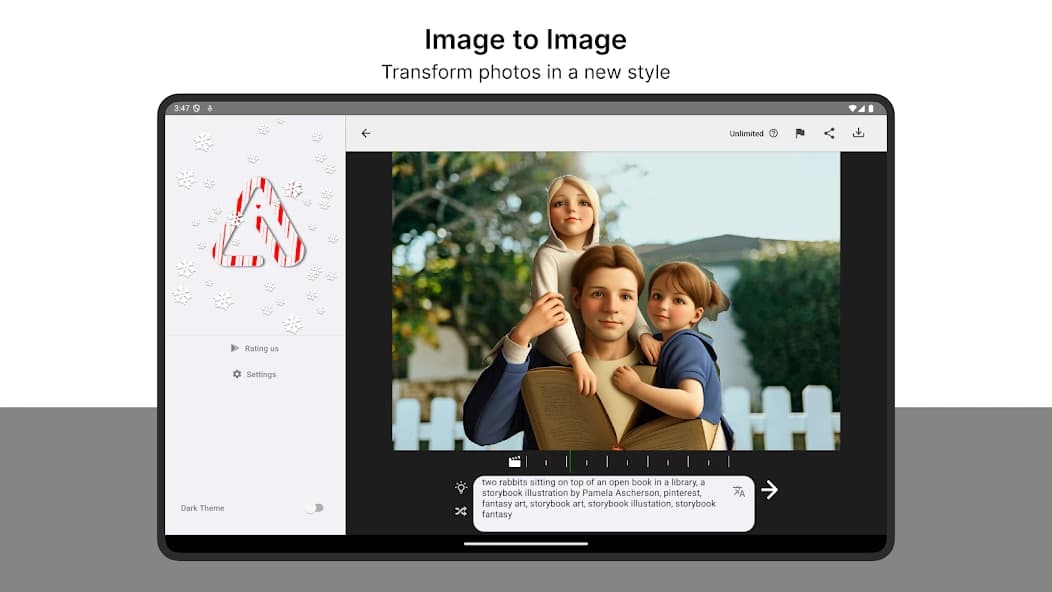Share the generated image
Viewport: 1052px width, 592px height.
pyautogui.click(x=829, y=133)
